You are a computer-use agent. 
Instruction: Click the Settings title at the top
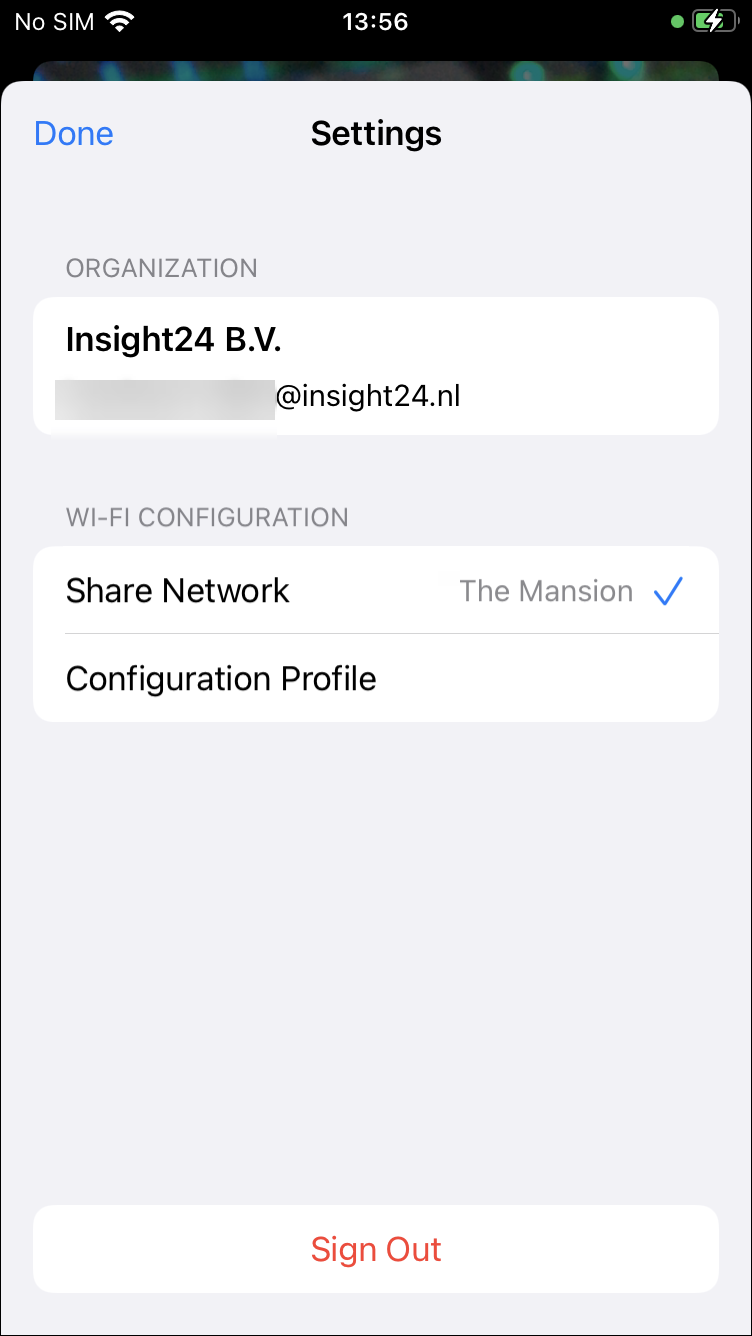pos(376,134)
